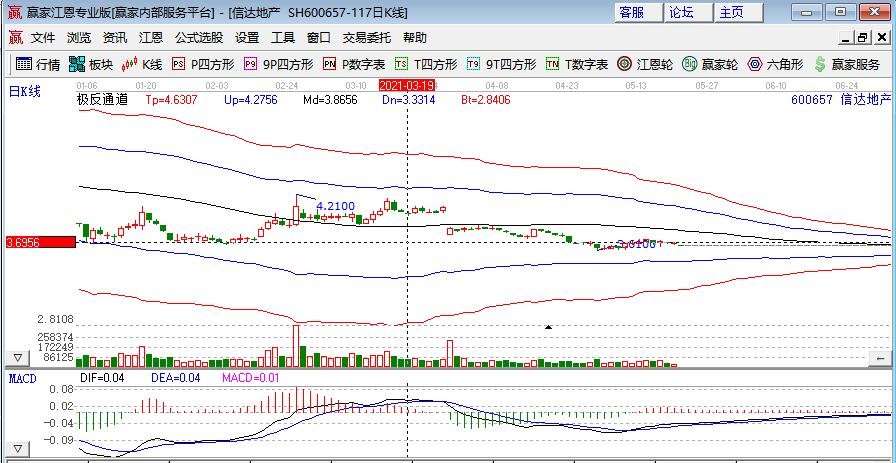This screenshot has height=463, width=896.
Task: Click the Up=4.2756 channel value
Action: (x=250, y=100)
